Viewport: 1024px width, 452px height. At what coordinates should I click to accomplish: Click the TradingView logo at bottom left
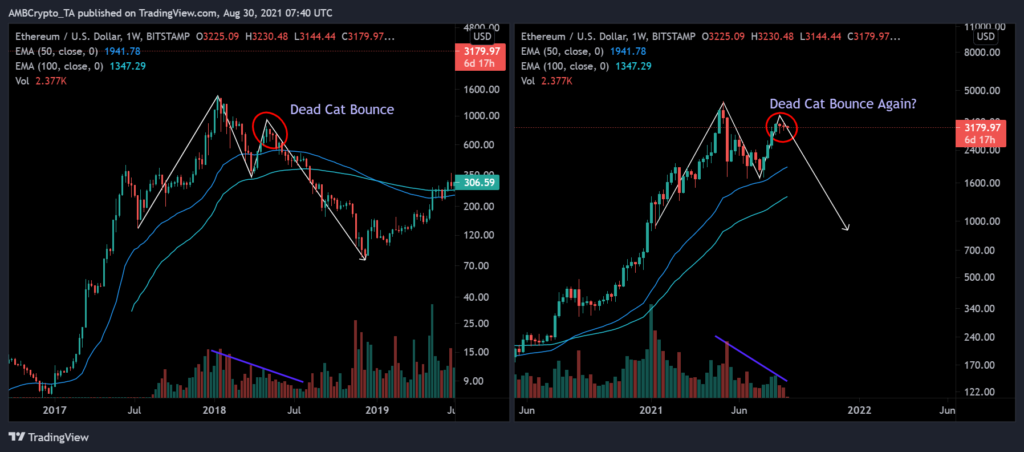tap(49, 437)
